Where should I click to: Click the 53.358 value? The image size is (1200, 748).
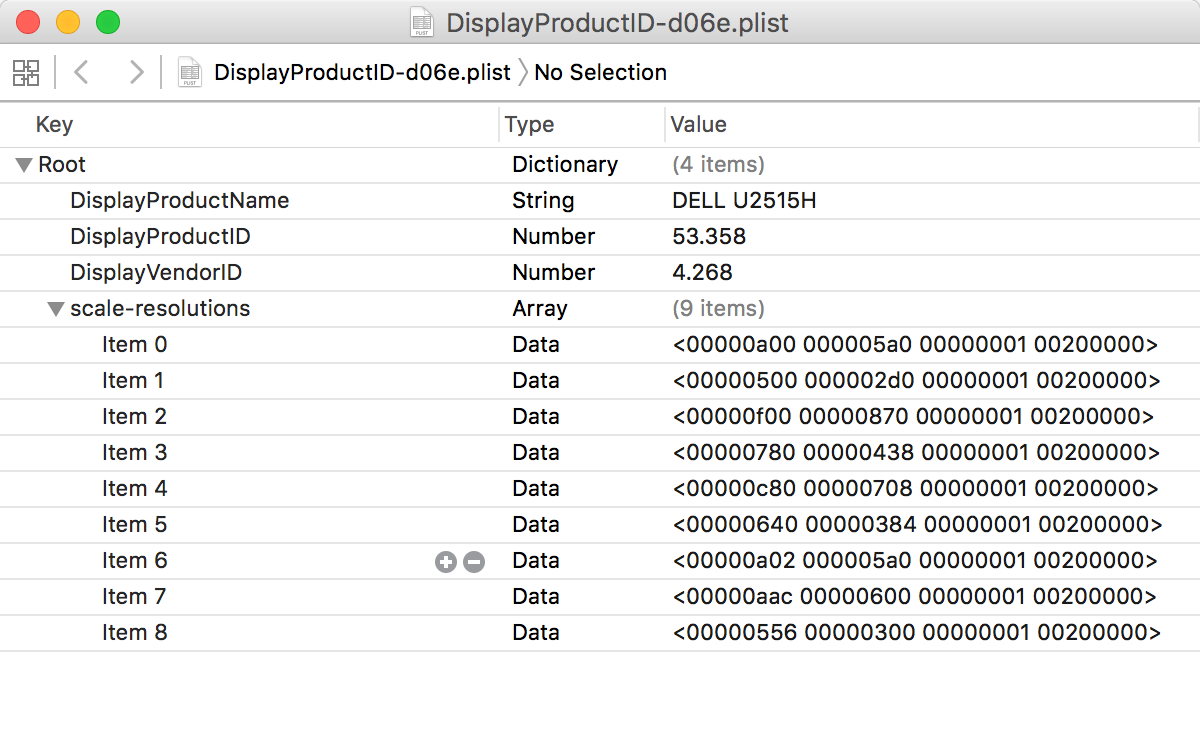click(709, 237)
